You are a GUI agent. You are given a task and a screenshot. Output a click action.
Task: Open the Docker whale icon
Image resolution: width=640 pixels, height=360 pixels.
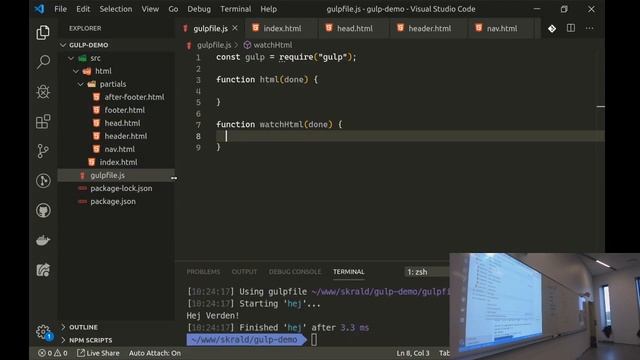pyautogui.click(x=43, y=240)
